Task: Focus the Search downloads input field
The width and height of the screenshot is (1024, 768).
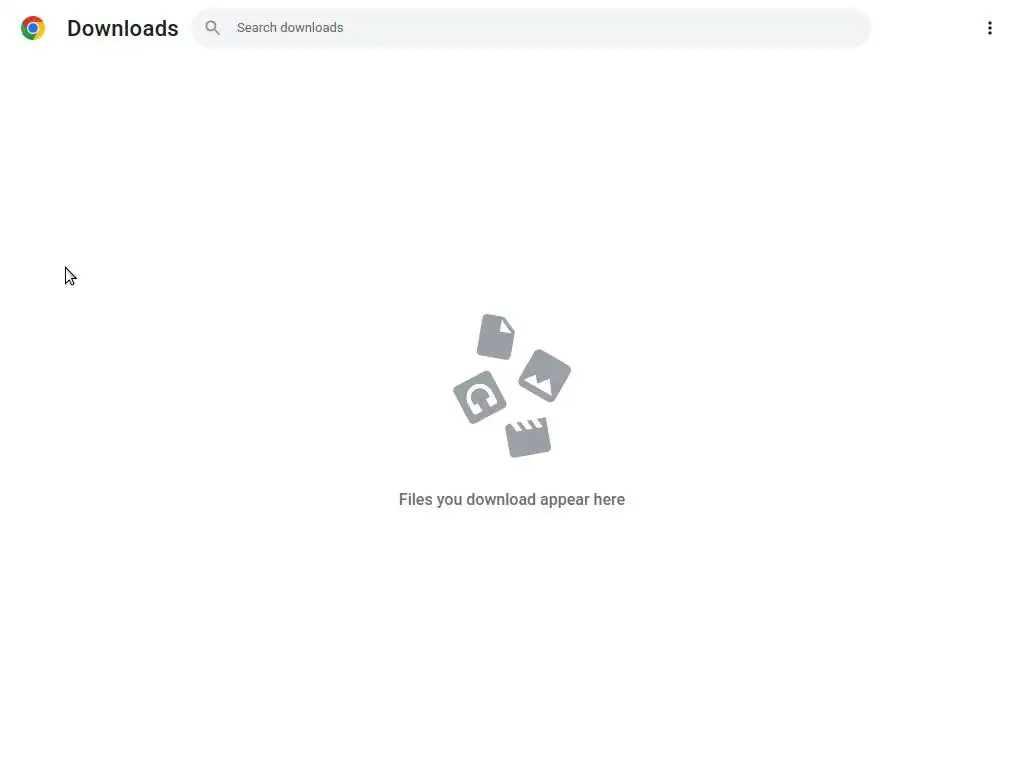Action: 531,27
